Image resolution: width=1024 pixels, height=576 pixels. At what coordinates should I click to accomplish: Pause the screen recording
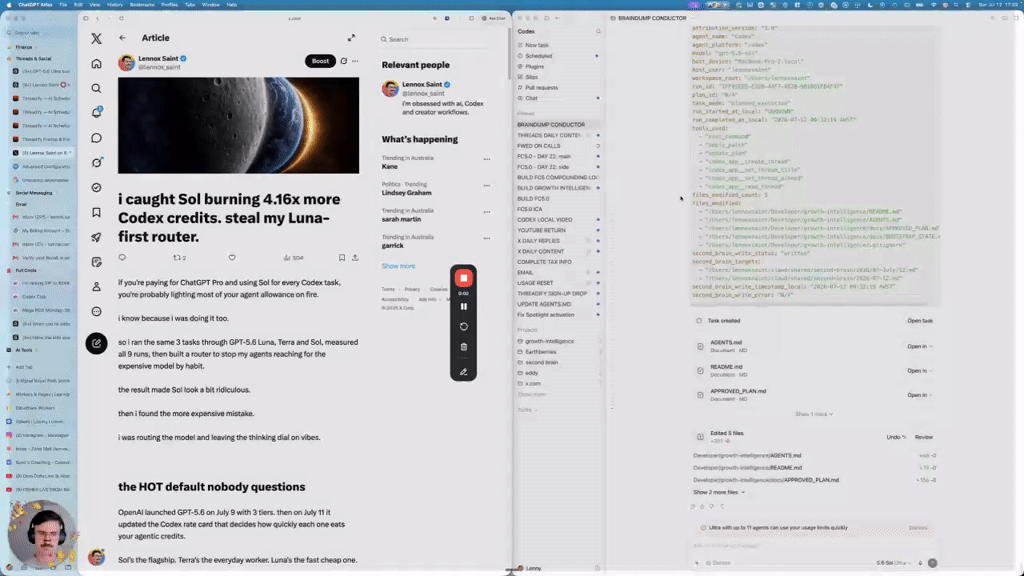tap(464, 306)
